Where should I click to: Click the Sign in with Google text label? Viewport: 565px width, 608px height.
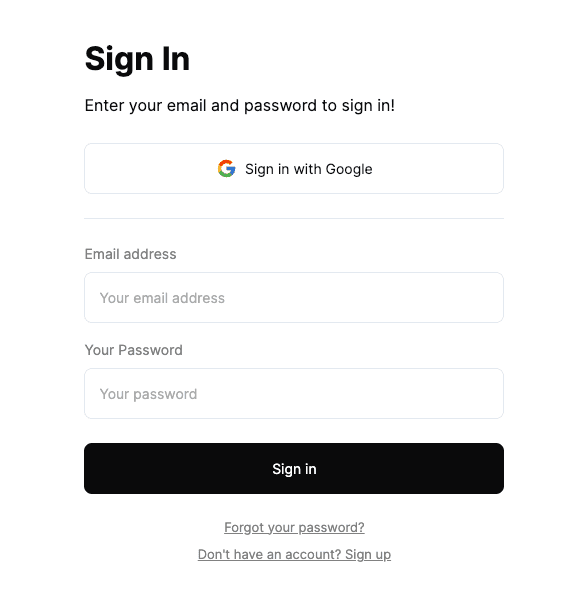pyautogui.click(x=309, y=169)
